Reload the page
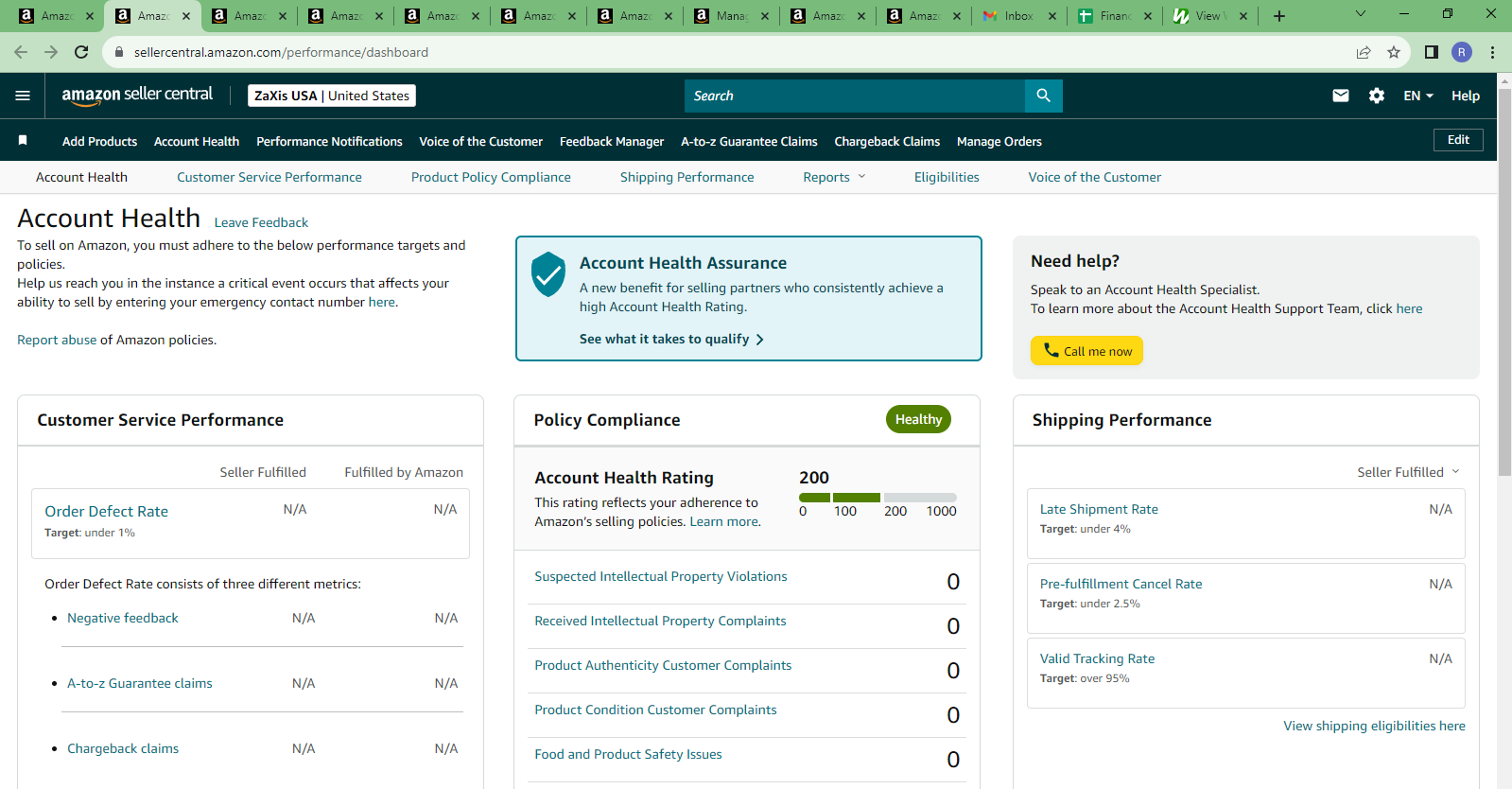This screenshot has height=789, width=1512. tap(81, 52)
